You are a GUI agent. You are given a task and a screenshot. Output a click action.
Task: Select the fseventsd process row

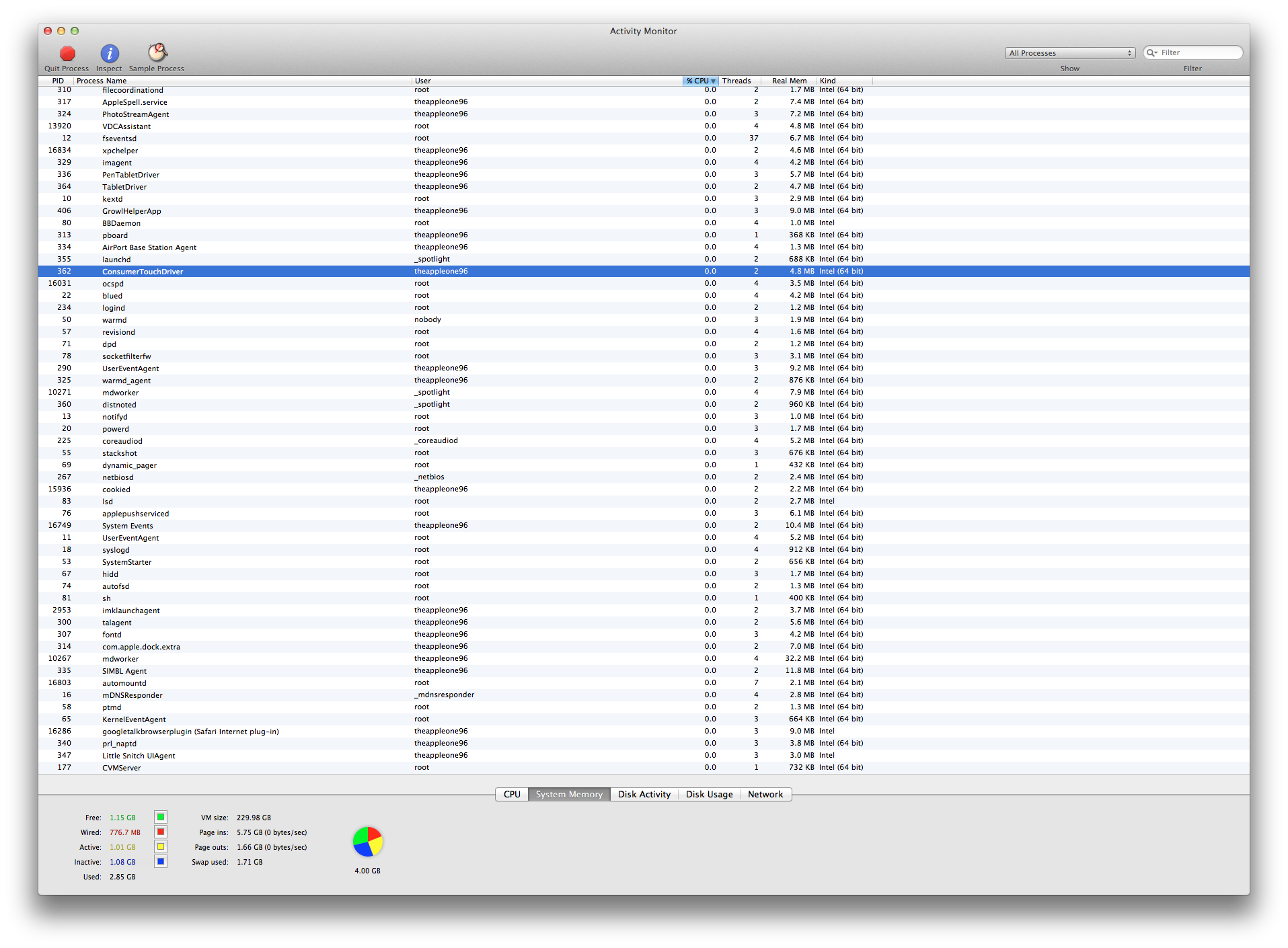click(644, 139)
